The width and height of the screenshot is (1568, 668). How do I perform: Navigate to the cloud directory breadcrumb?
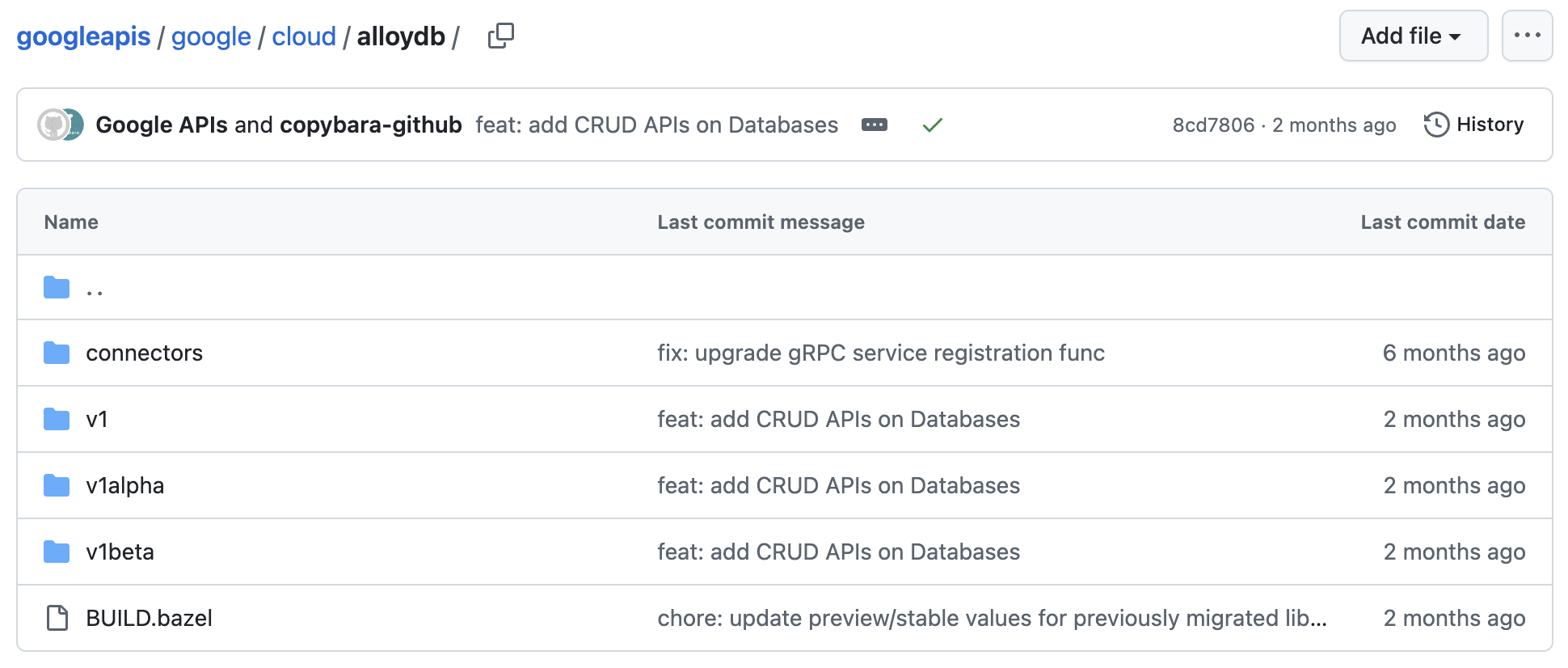coord(304,36)
